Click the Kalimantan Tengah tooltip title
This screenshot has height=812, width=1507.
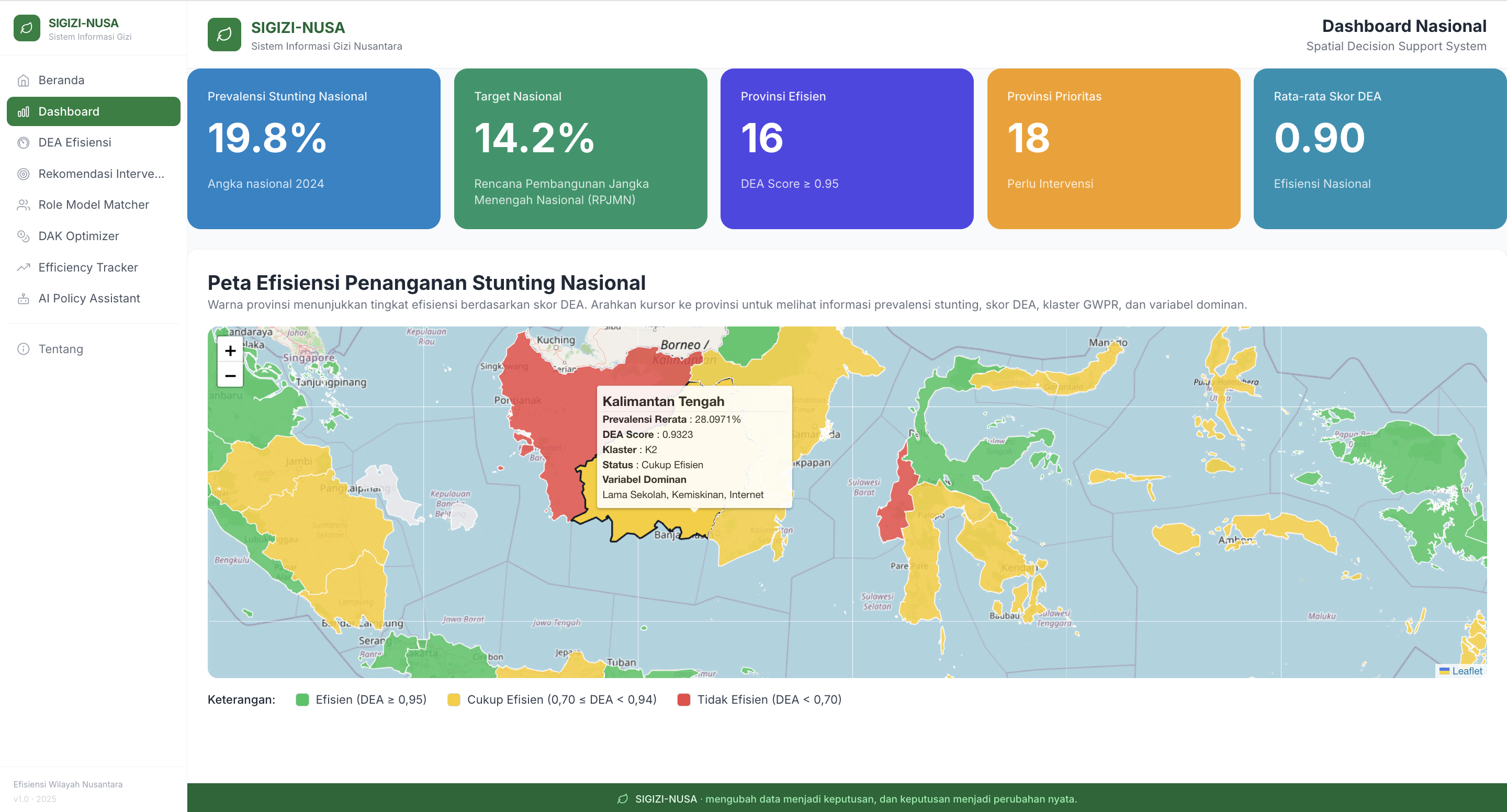click(663, 401)
